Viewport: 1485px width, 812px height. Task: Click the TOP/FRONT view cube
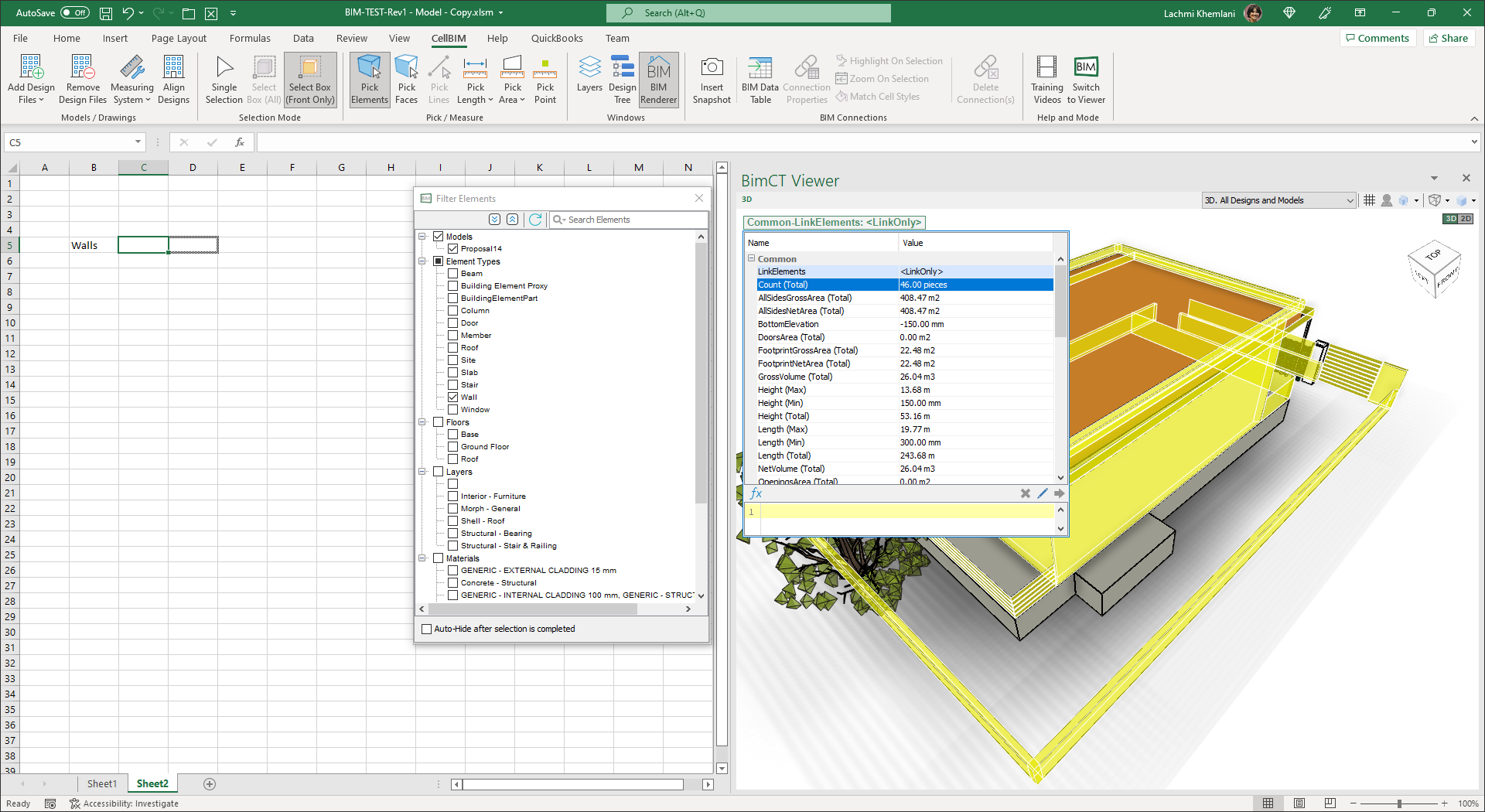click(x=1435, y=270)
